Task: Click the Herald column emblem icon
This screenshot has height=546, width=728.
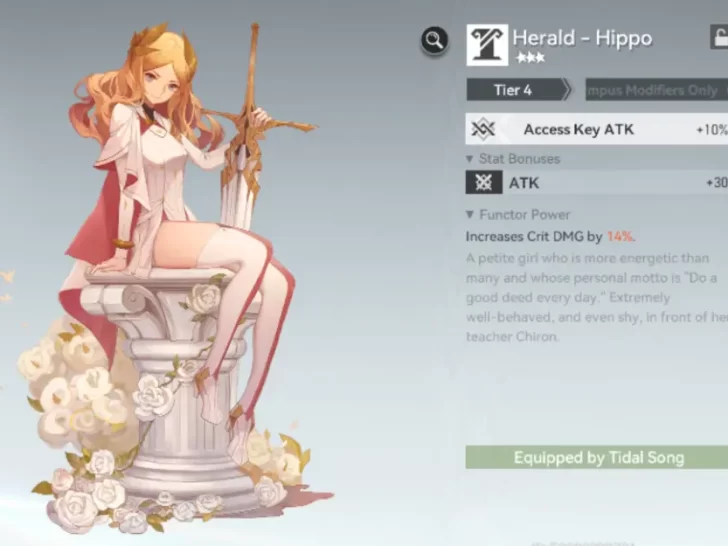Action: (x=487, y=45)
